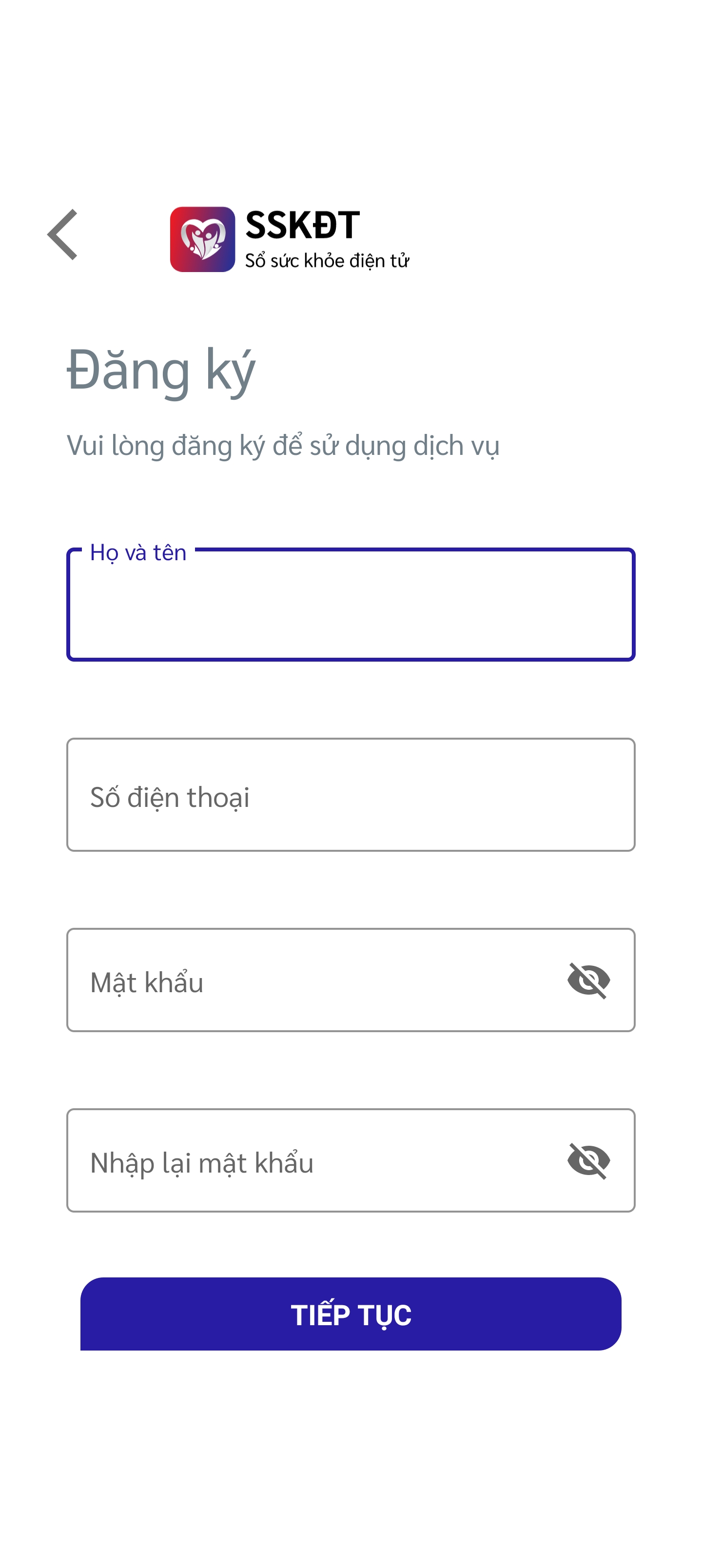702x1568 pixels.
Task: Tap the Số điện thoại placeholder text
Action: point(170,797)
